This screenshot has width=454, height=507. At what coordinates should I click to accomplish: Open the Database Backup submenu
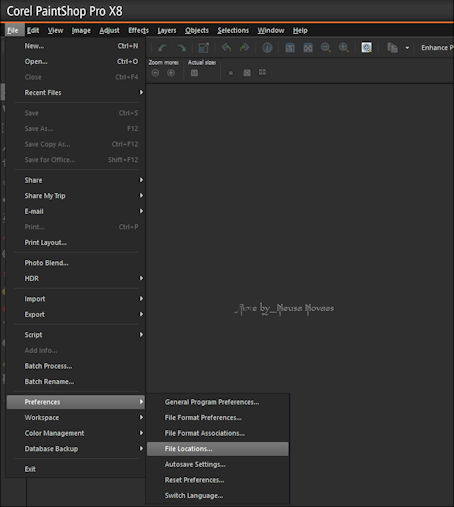(76, 449)
